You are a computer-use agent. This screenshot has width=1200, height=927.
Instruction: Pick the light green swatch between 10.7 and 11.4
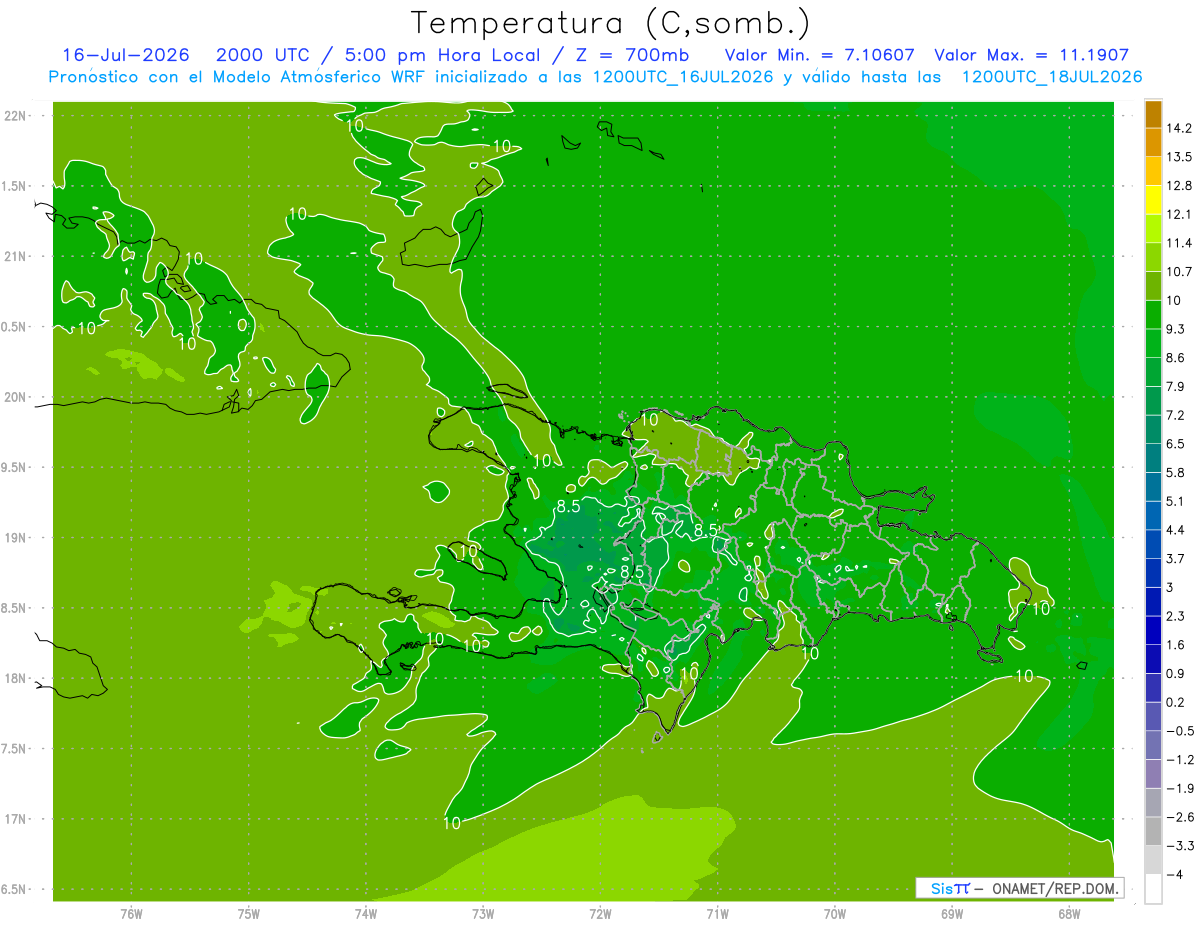1153,258
